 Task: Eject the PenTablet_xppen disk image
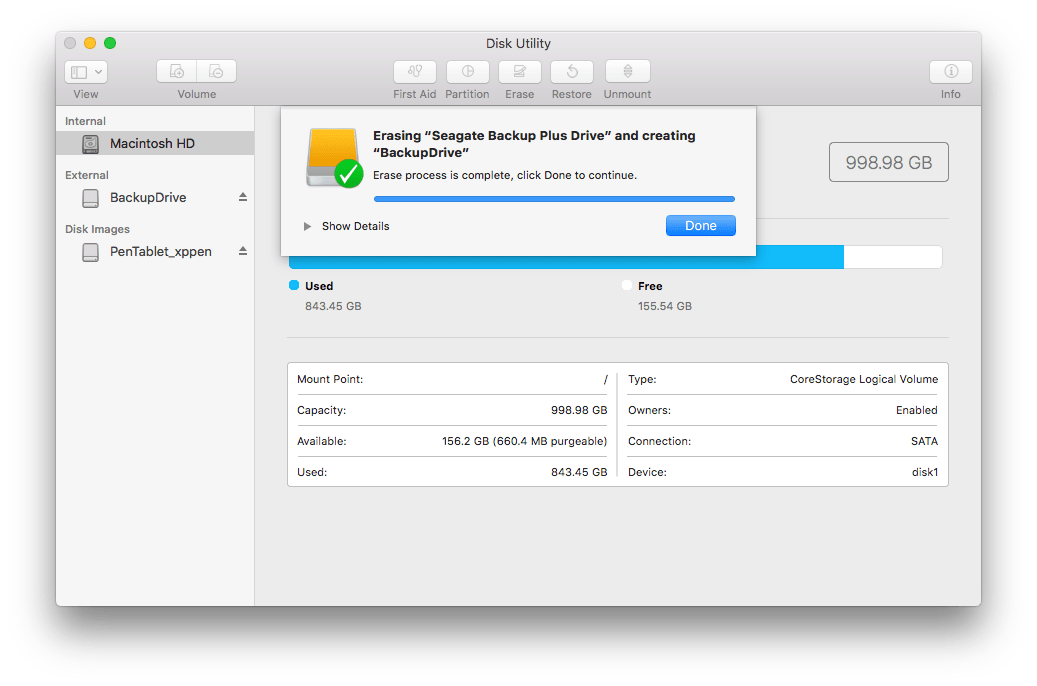click(x=242, y=251)
